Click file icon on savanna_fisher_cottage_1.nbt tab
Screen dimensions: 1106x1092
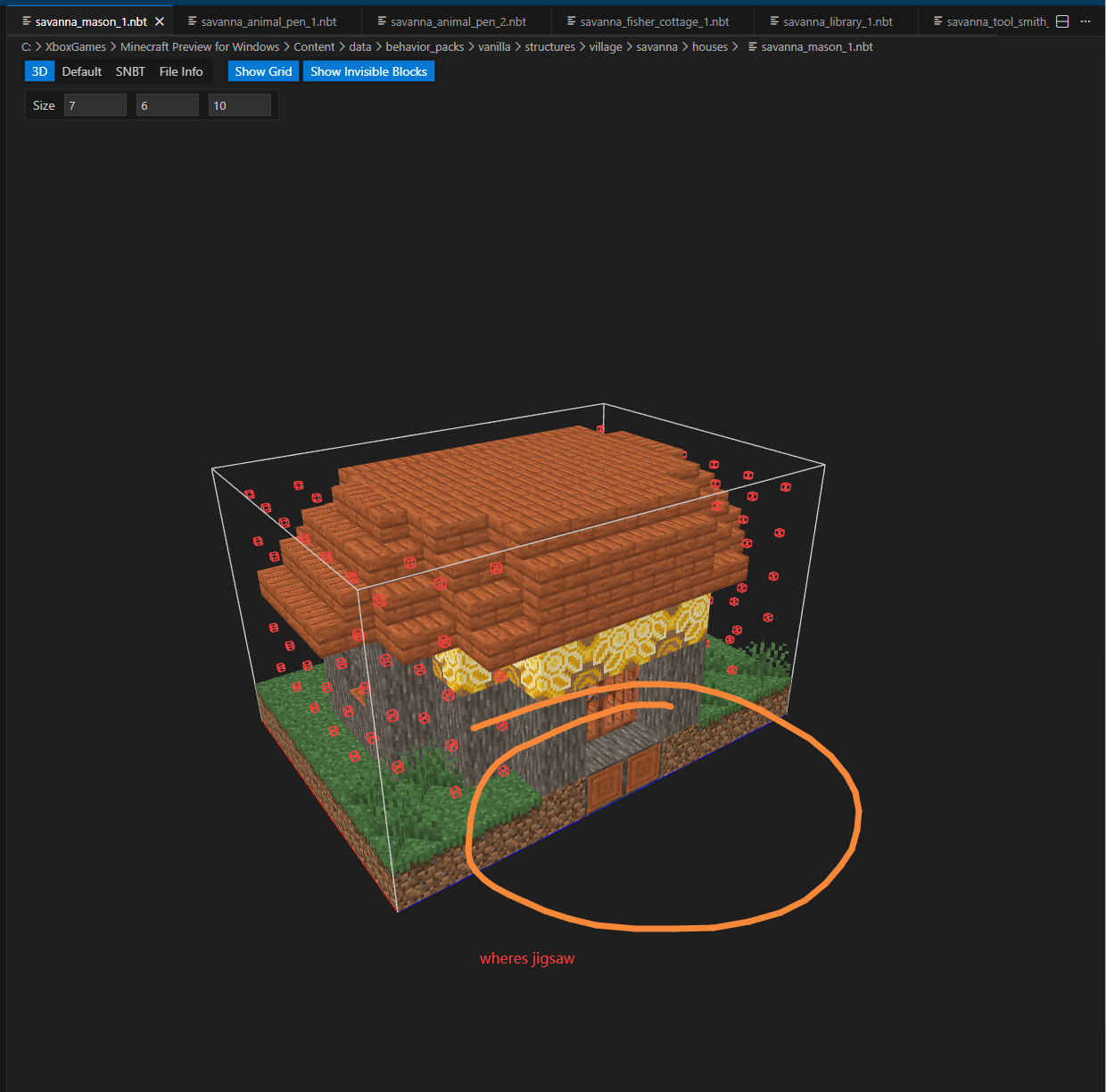pyautogui.click(x=571, y=21)
